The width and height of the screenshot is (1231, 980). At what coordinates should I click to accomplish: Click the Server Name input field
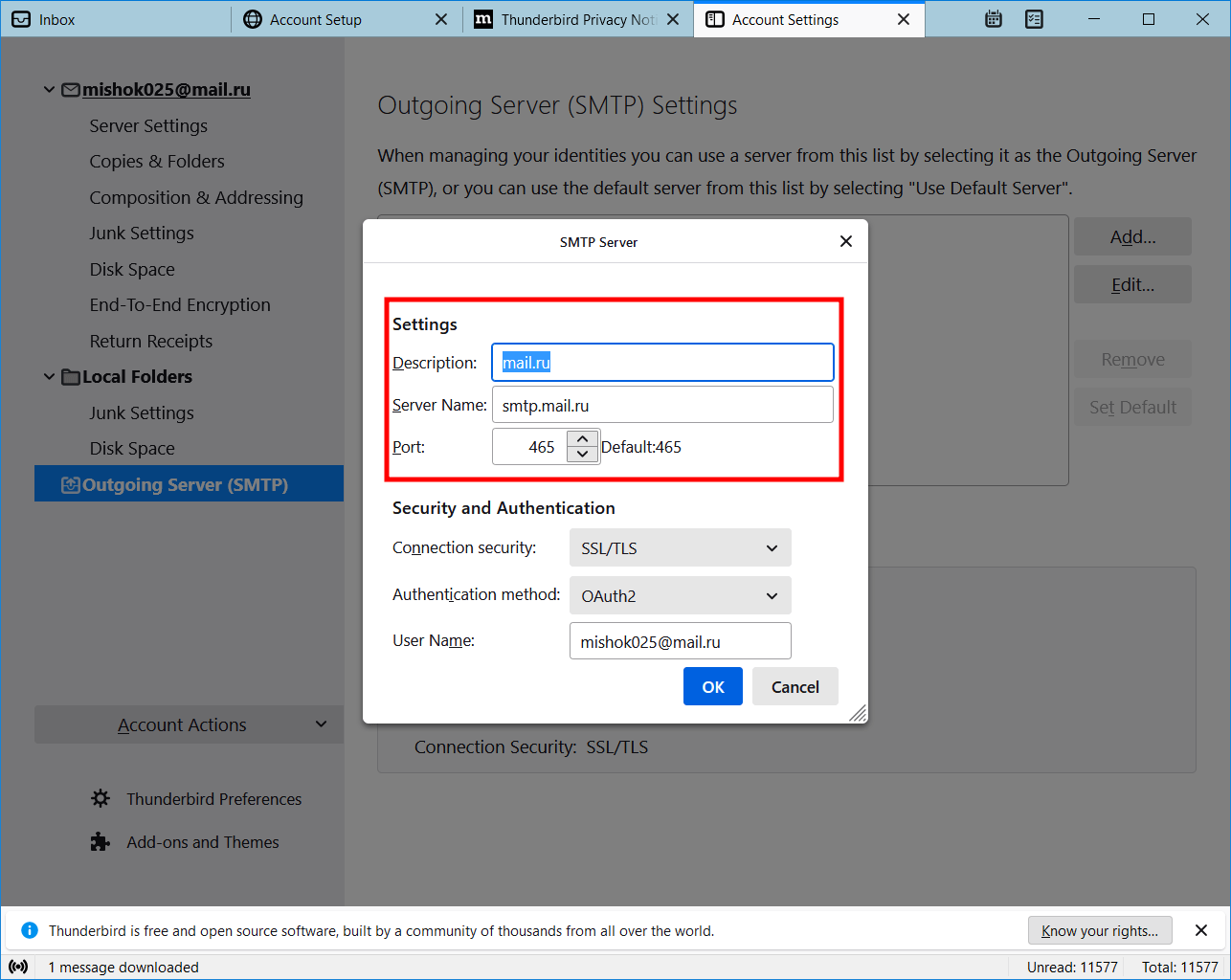point(662,405)
